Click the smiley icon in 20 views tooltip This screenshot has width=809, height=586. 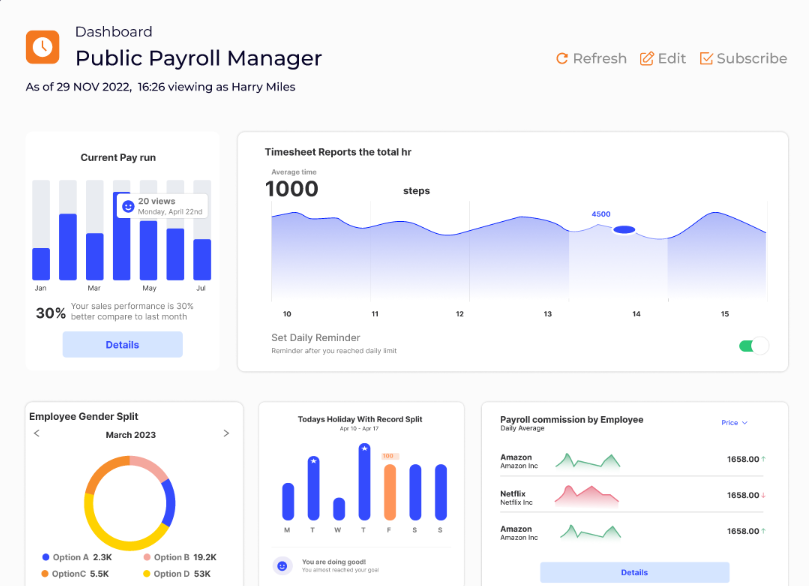[x=127, y=207]
